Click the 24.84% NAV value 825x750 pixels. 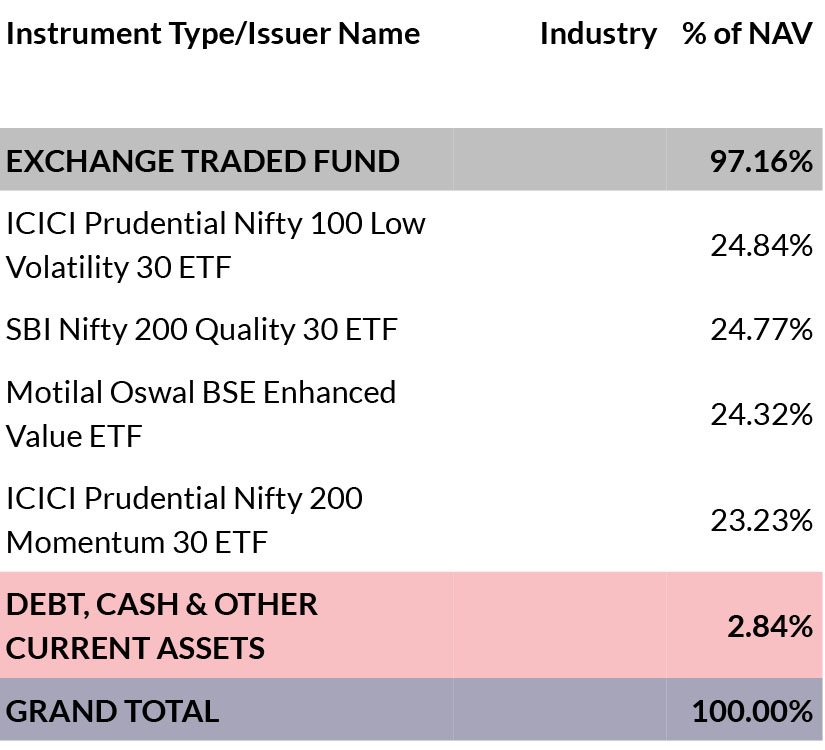click(761, 245)
